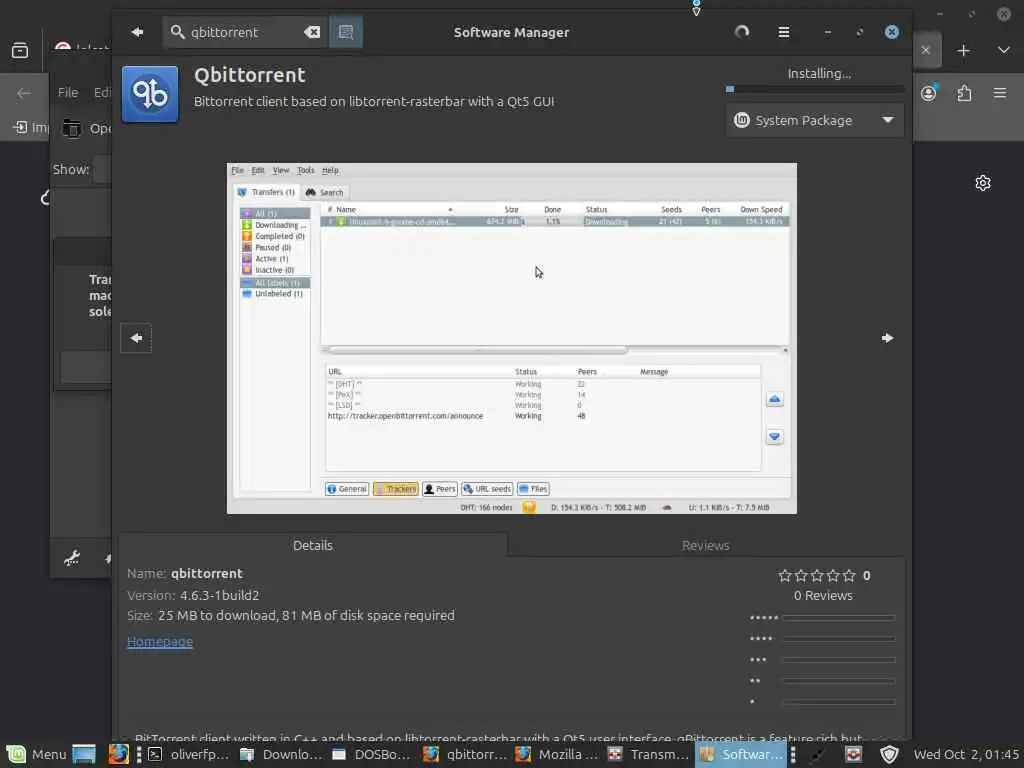
Task: Open the Firefox account icon in browser
Action: point(929,93)
